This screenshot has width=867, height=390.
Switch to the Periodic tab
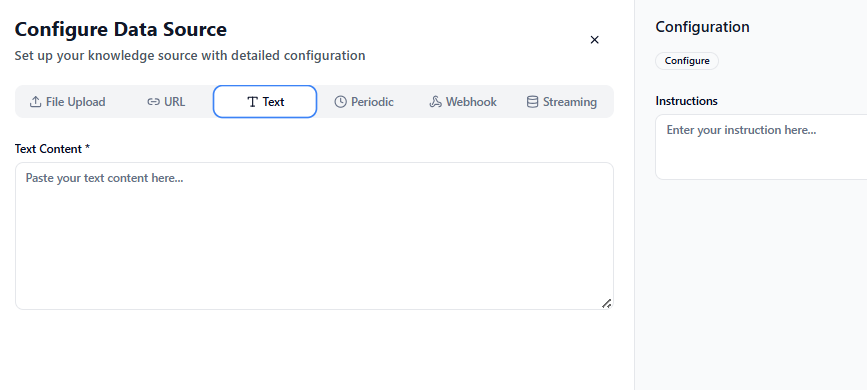point(364,102)
